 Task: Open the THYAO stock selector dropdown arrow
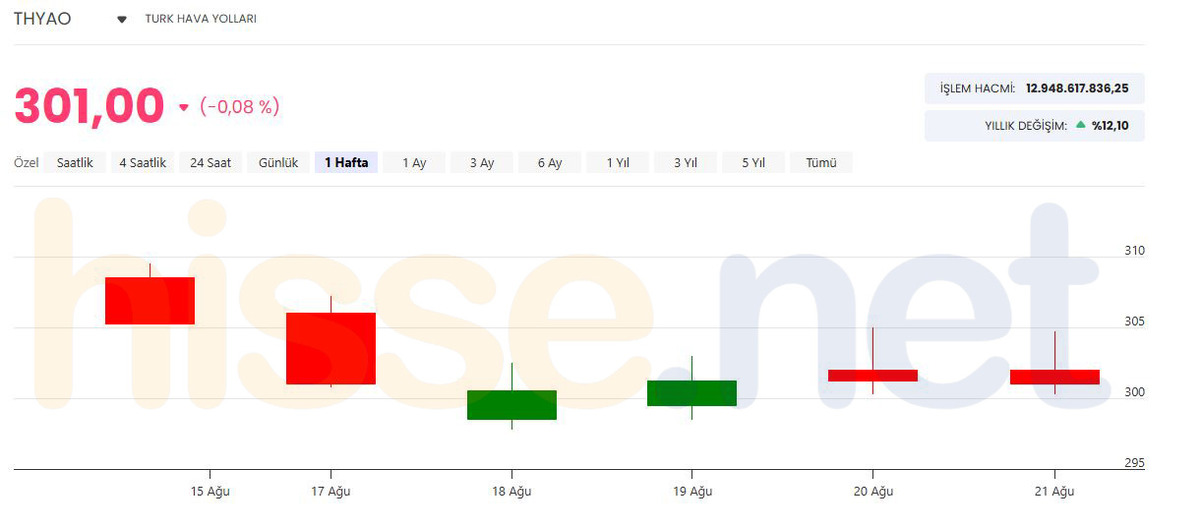coord(122,19)
